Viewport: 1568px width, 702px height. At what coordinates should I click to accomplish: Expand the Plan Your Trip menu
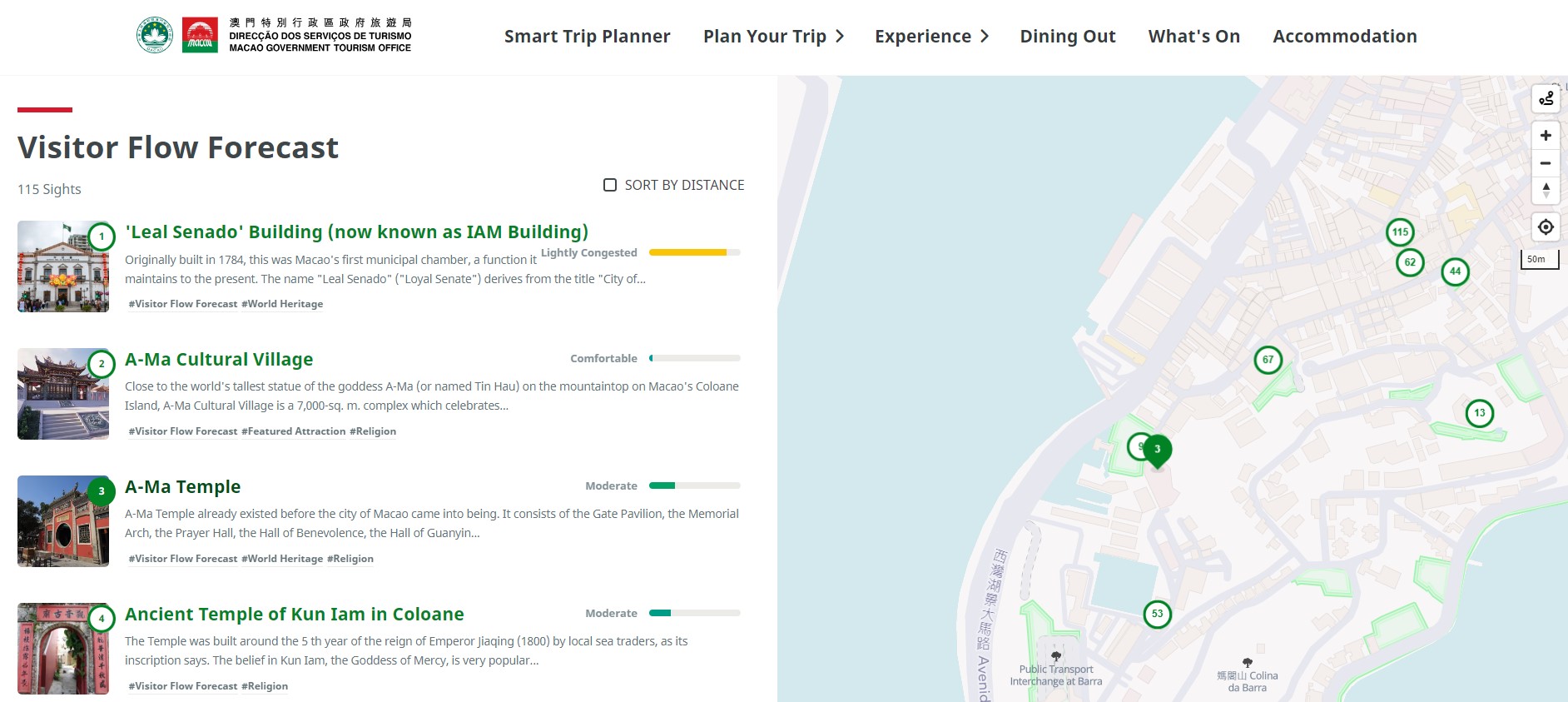773,37
